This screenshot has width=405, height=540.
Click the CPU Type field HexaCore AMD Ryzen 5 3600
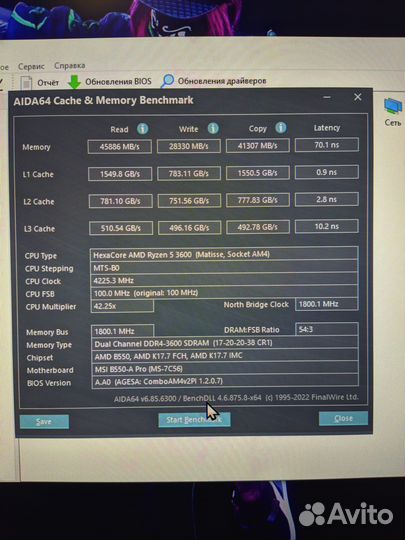[224, 254]
